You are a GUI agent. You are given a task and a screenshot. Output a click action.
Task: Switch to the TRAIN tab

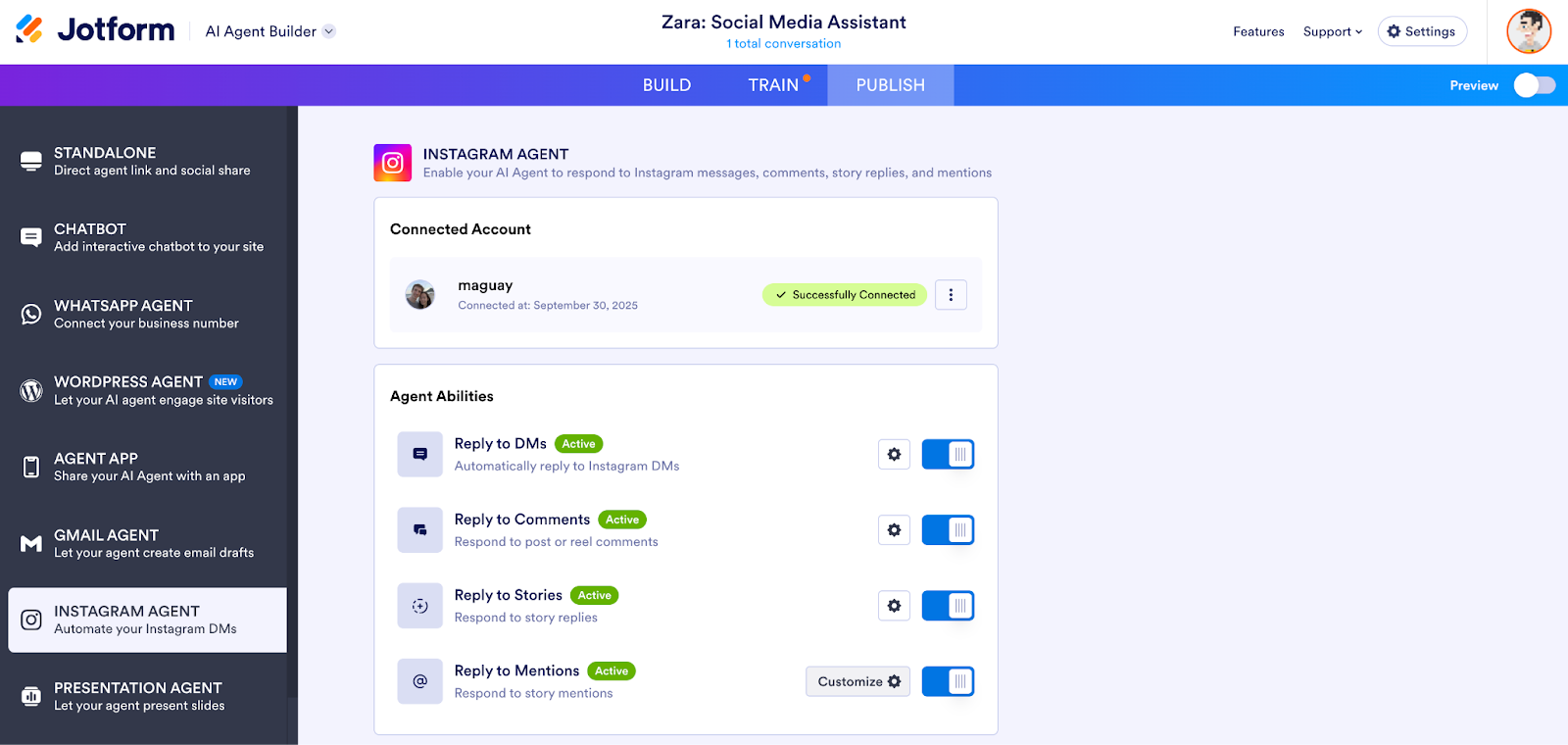point(773,85)
